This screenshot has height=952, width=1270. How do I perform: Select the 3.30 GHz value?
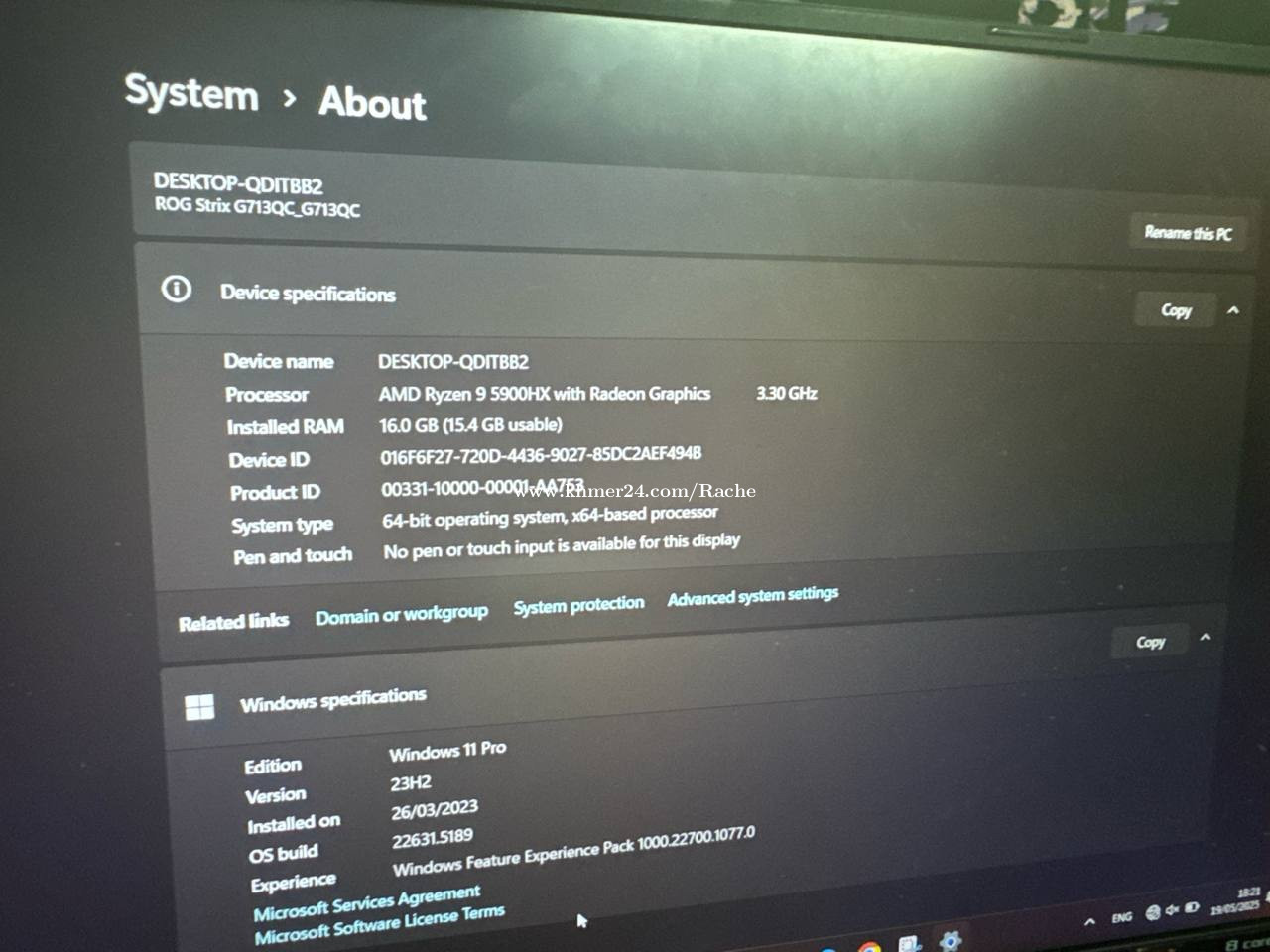[x=787, y=393]
